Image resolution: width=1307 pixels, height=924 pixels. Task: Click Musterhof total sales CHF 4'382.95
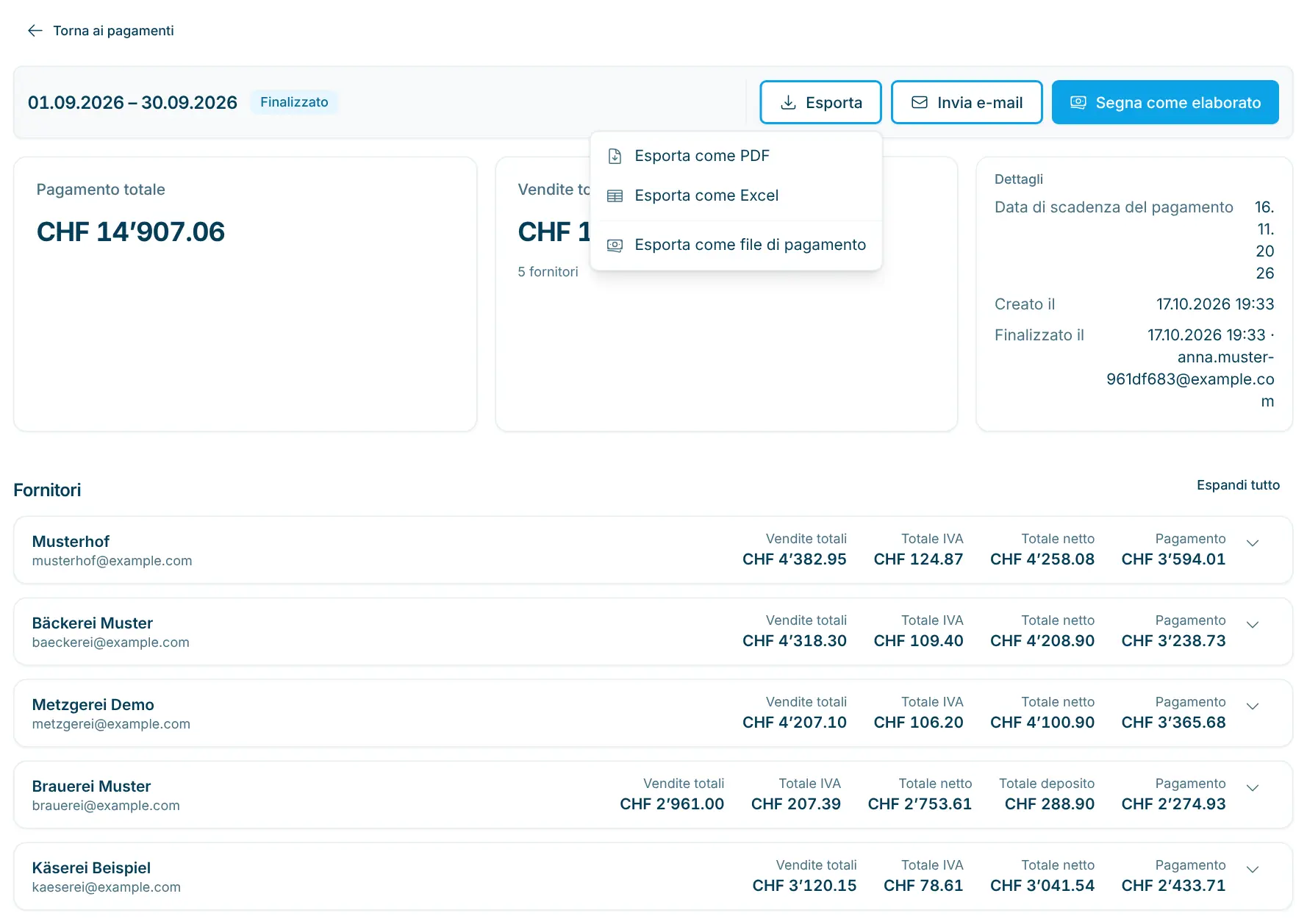point(795,559)
